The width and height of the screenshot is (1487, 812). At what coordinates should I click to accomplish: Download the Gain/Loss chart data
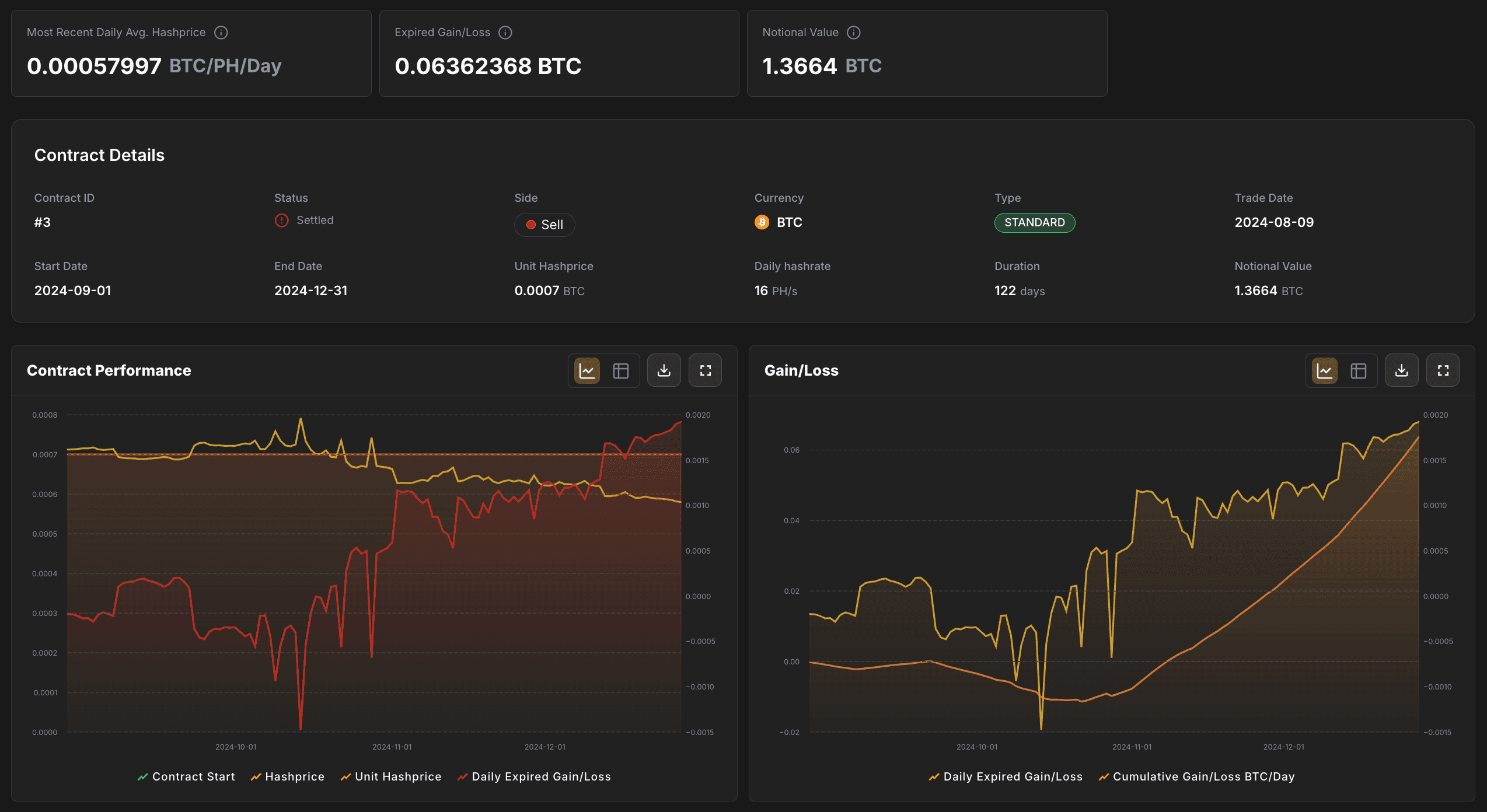(x=1401, y=370)
